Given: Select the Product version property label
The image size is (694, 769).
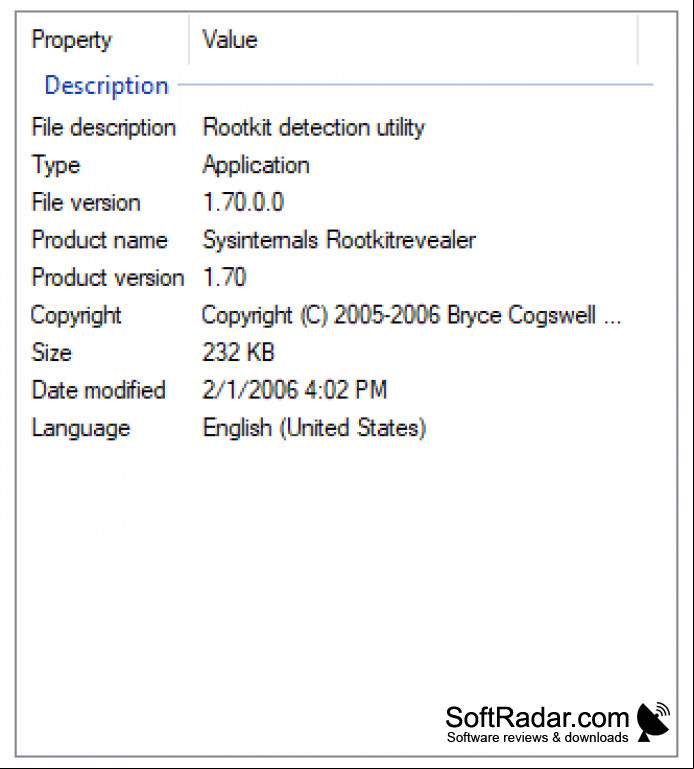Looking at the screenshot, I should (x=108, y=278).
